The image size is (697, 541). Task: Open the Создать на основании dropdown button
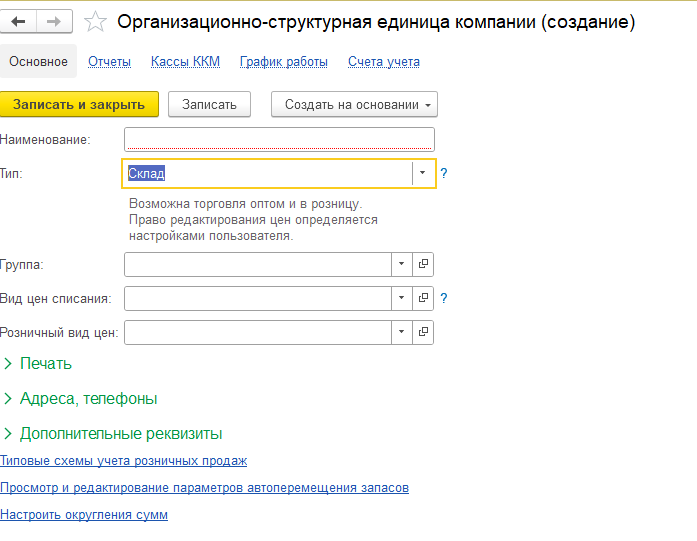[x=354, y=104]
